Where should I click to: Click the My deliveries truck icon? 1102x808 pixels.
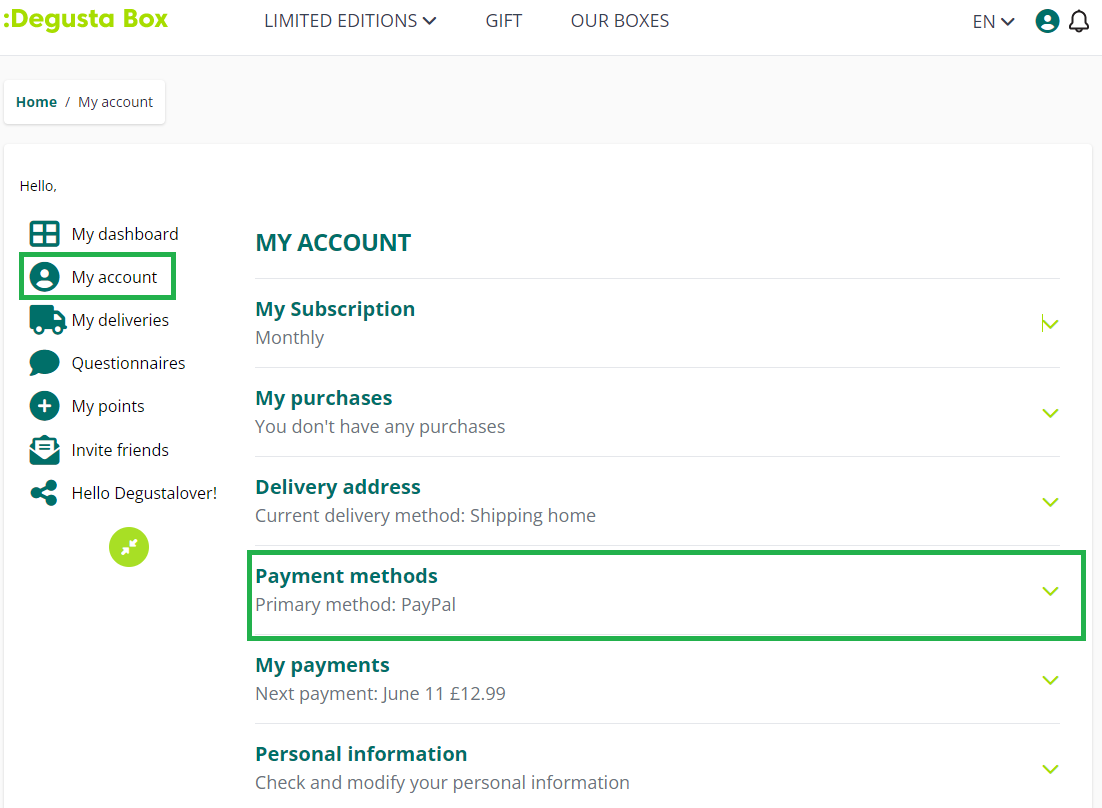pos(46,320)
